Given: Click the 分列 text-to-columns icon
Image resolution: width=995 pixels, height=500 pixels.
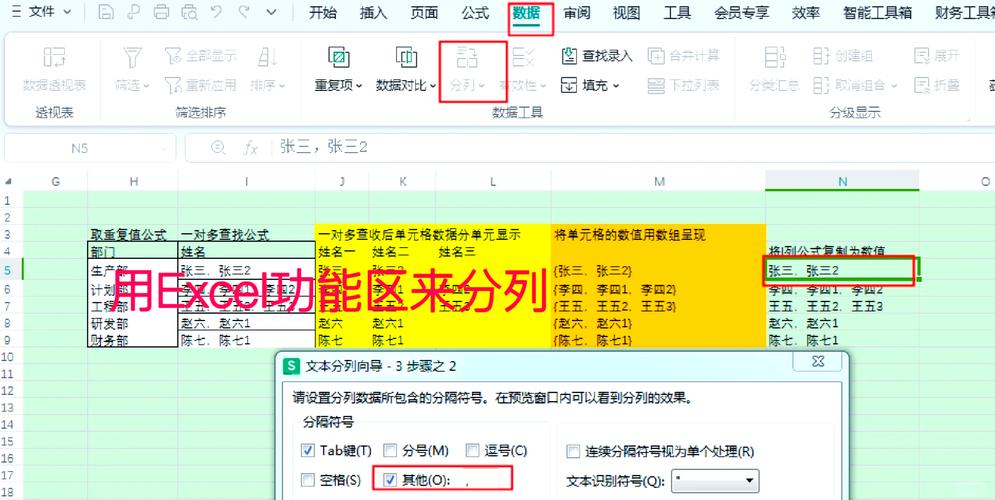Looking at the screenshot, I should 467,58.
